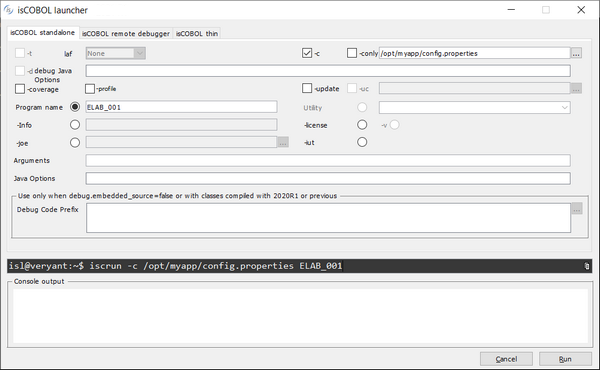Screen dimensions: 600x370
Task: Open the isCOBOL remote debugger tab
Action: point(126,34)
